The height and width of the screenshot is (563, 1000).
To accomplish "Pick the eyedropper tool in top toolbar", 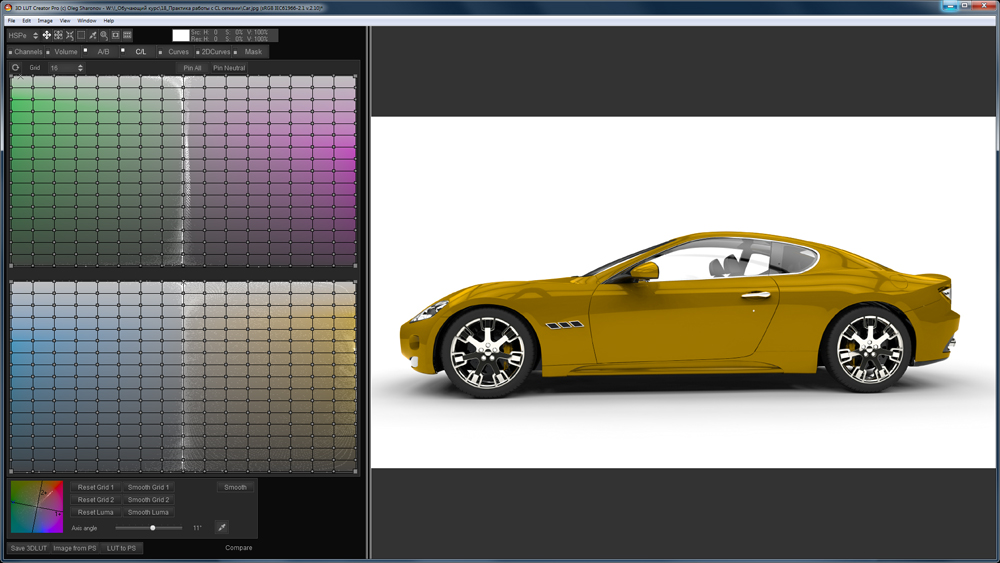I will (93, 35).
